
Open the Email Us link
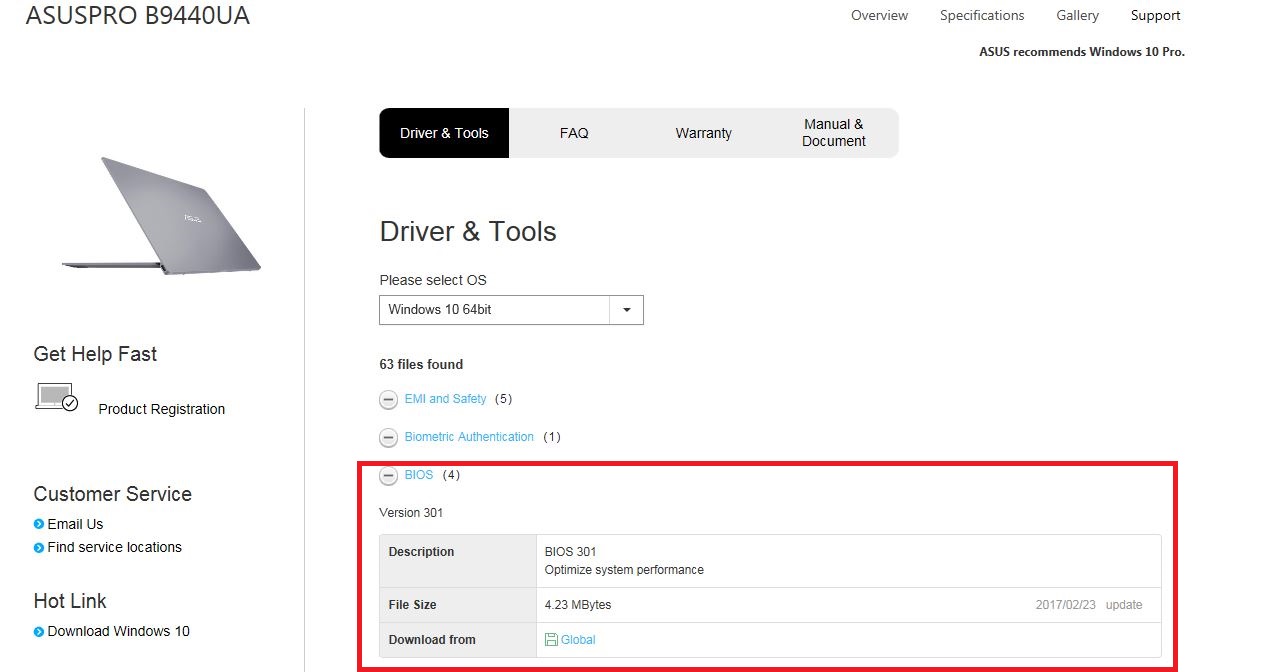point(75,524)
